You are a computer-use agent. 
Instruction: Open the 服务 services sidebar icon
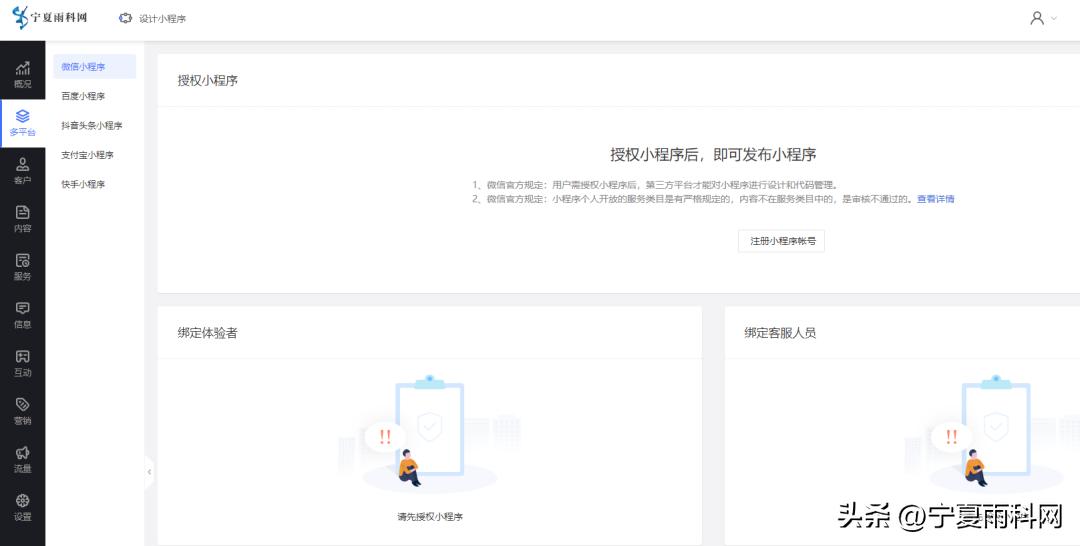[22, 267]
